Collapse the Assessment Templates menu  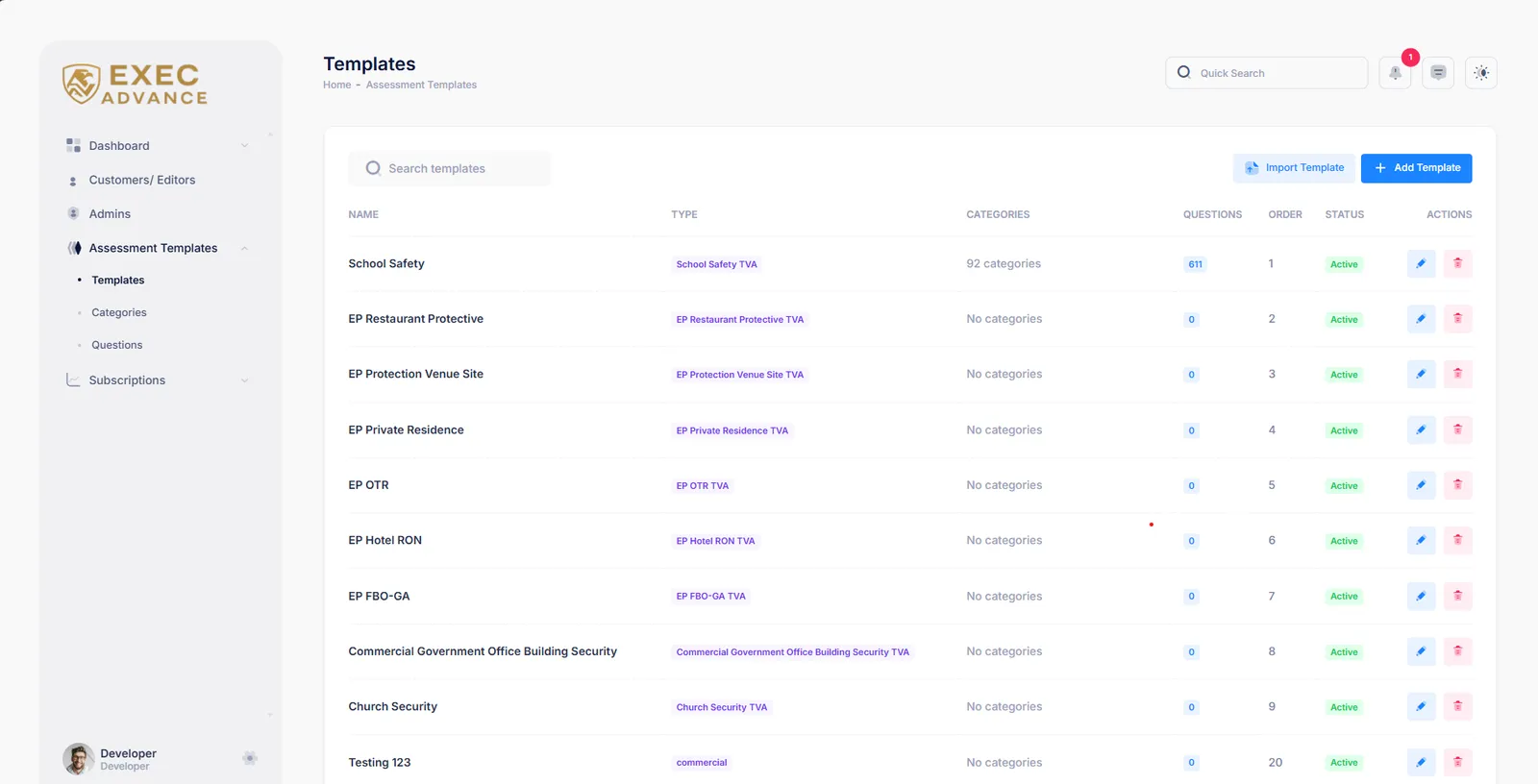[158, 248]
